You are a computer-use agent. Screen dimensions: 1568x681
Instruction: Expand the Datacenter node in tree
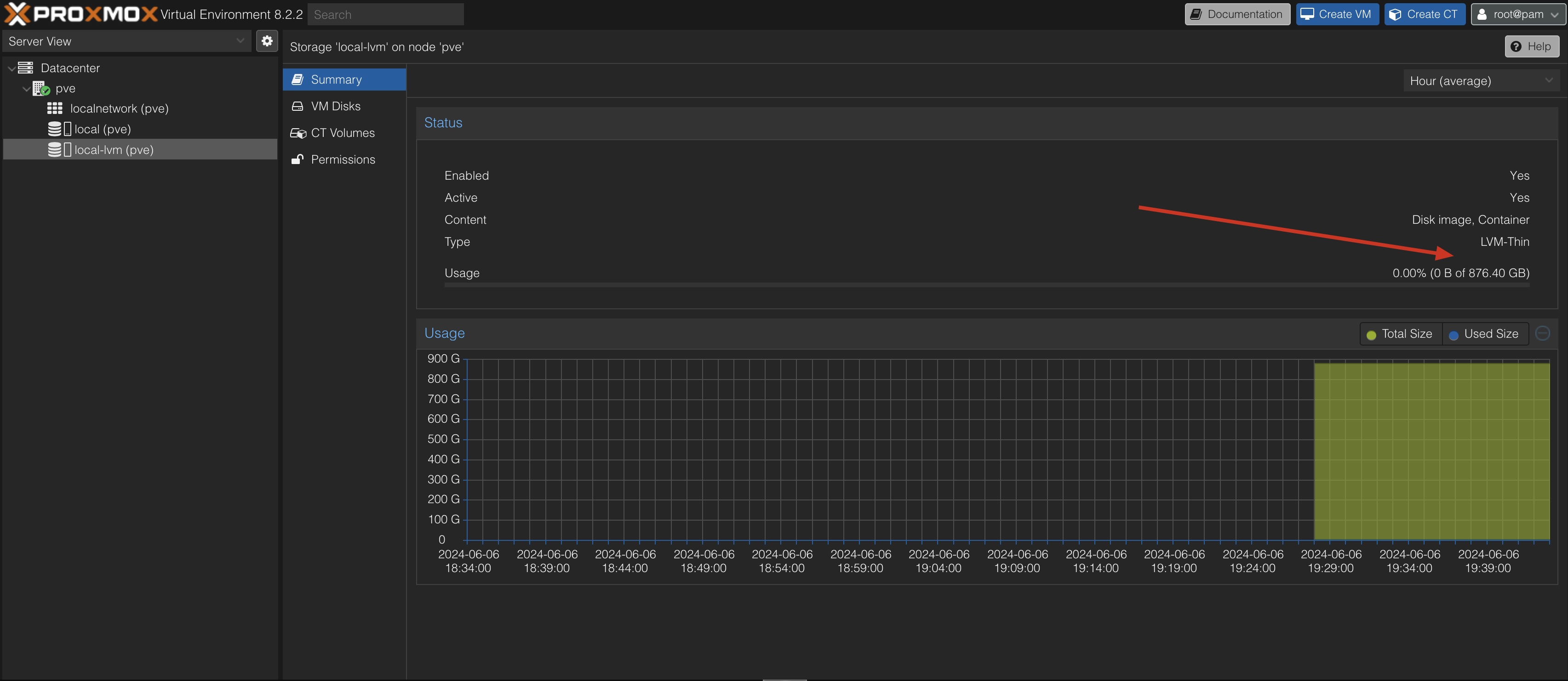[10, 67]
